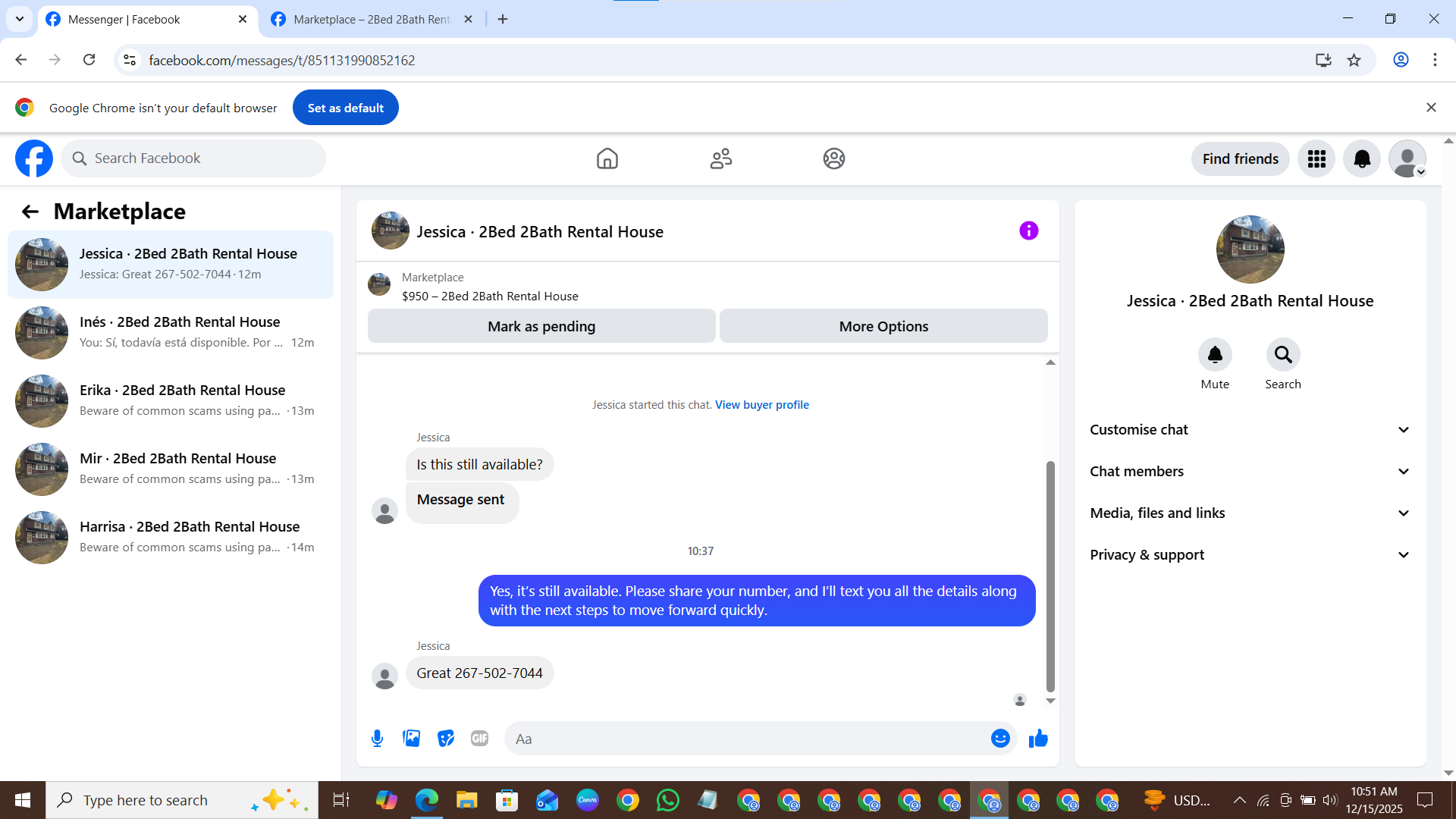Choose a GIF icon
1456x819 pixels.
(480, 739)
